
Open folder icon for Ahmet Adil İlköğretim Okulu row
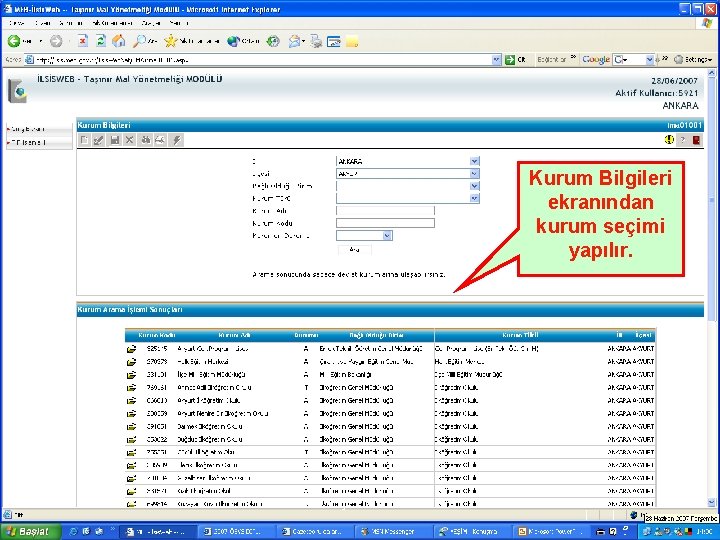point(131,388)
